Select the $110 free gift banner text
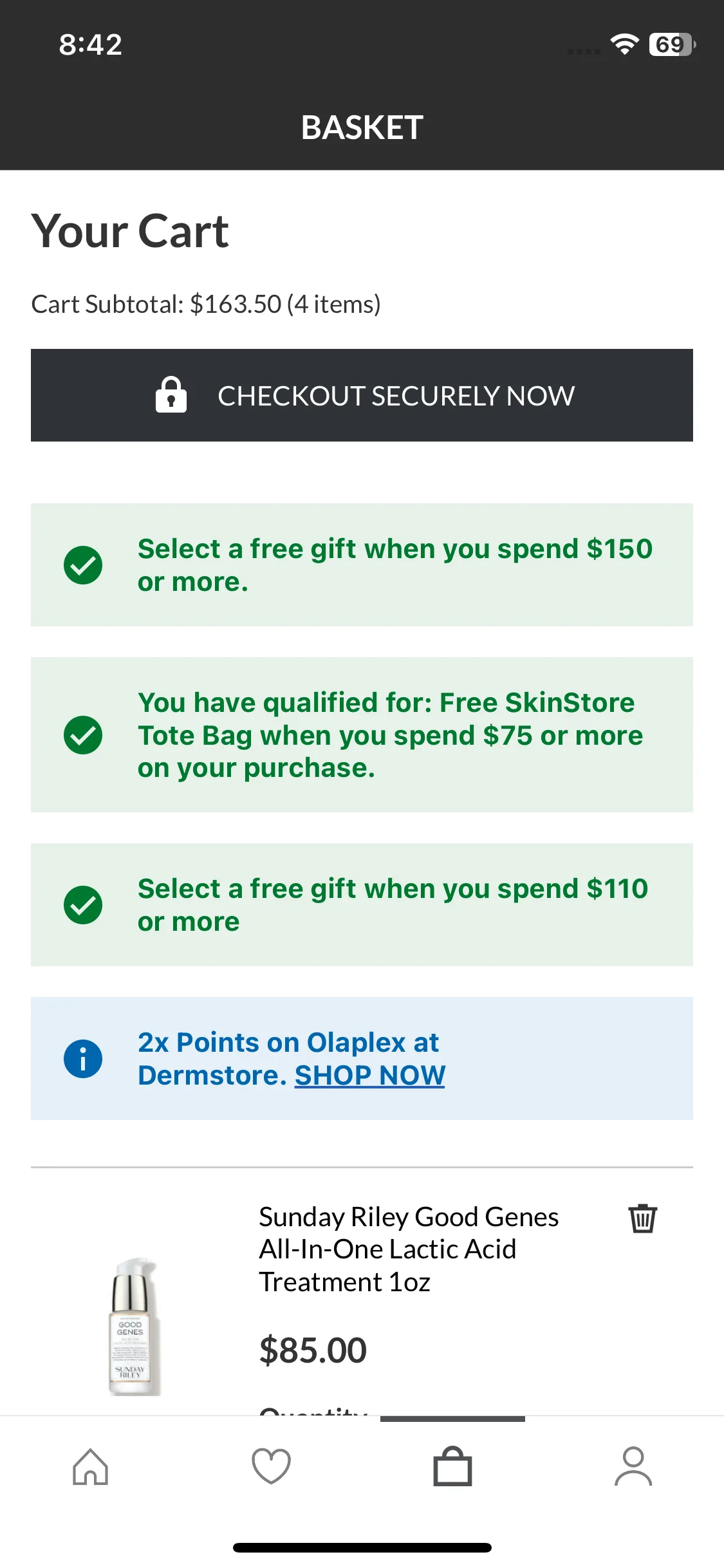 coord(393,905)
